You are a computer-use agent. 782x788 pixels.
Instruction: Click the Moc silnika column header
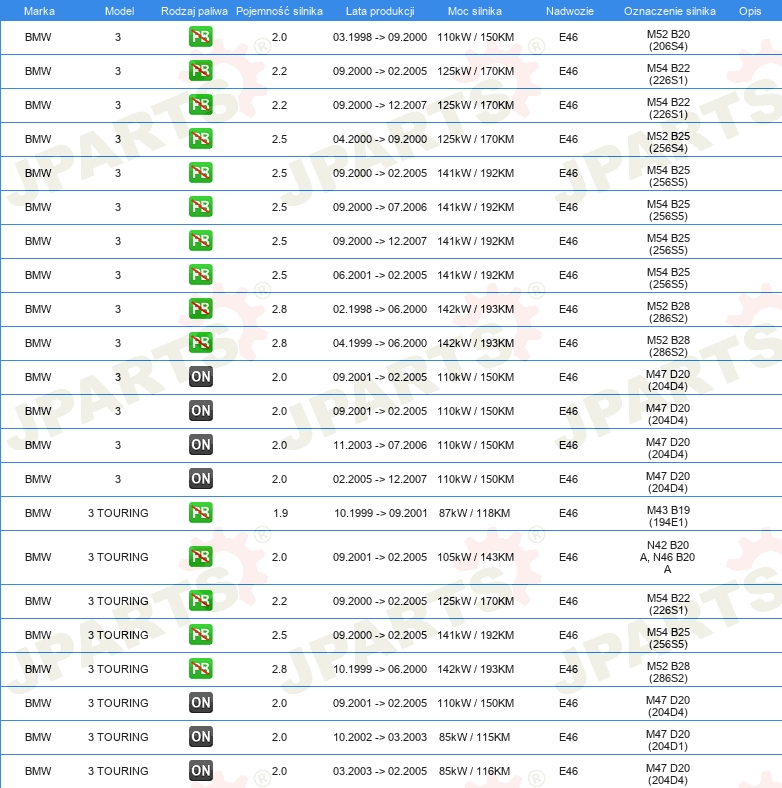tap(474, 11)
